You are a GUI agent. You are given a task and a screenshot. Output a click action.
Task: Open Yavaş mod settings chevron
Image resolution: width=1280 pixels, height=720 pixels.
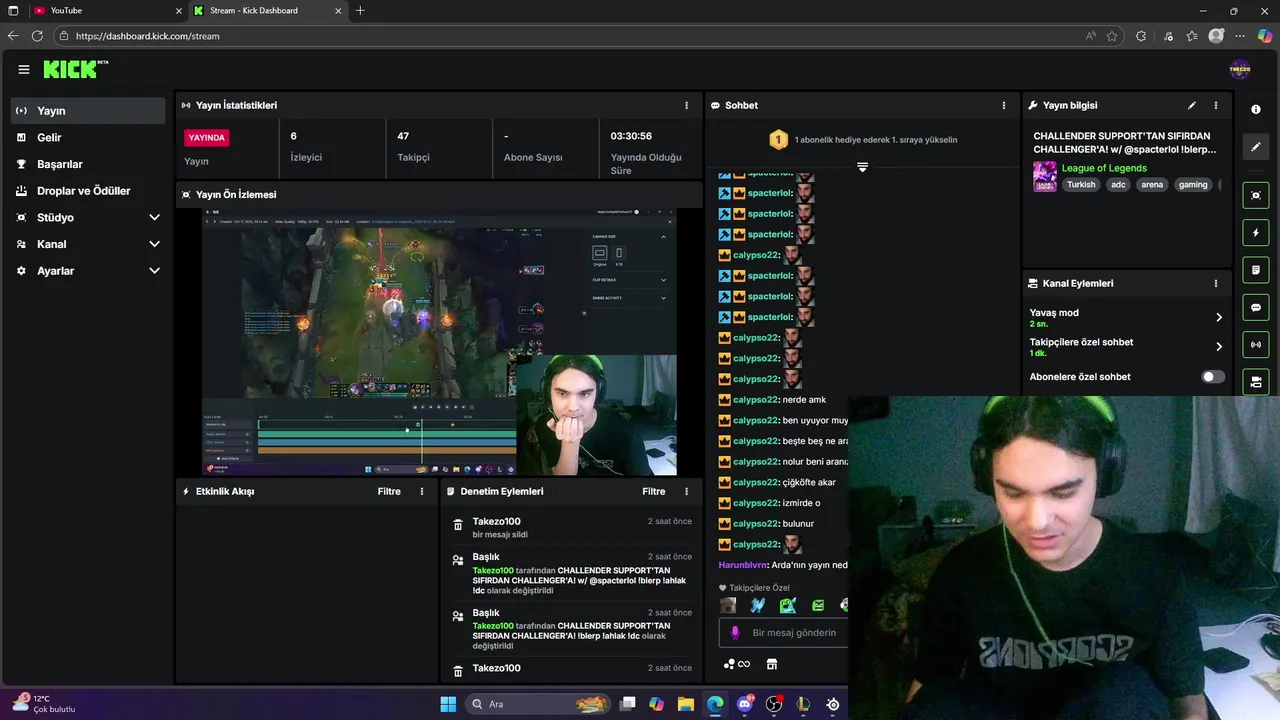pos(1219,317)
